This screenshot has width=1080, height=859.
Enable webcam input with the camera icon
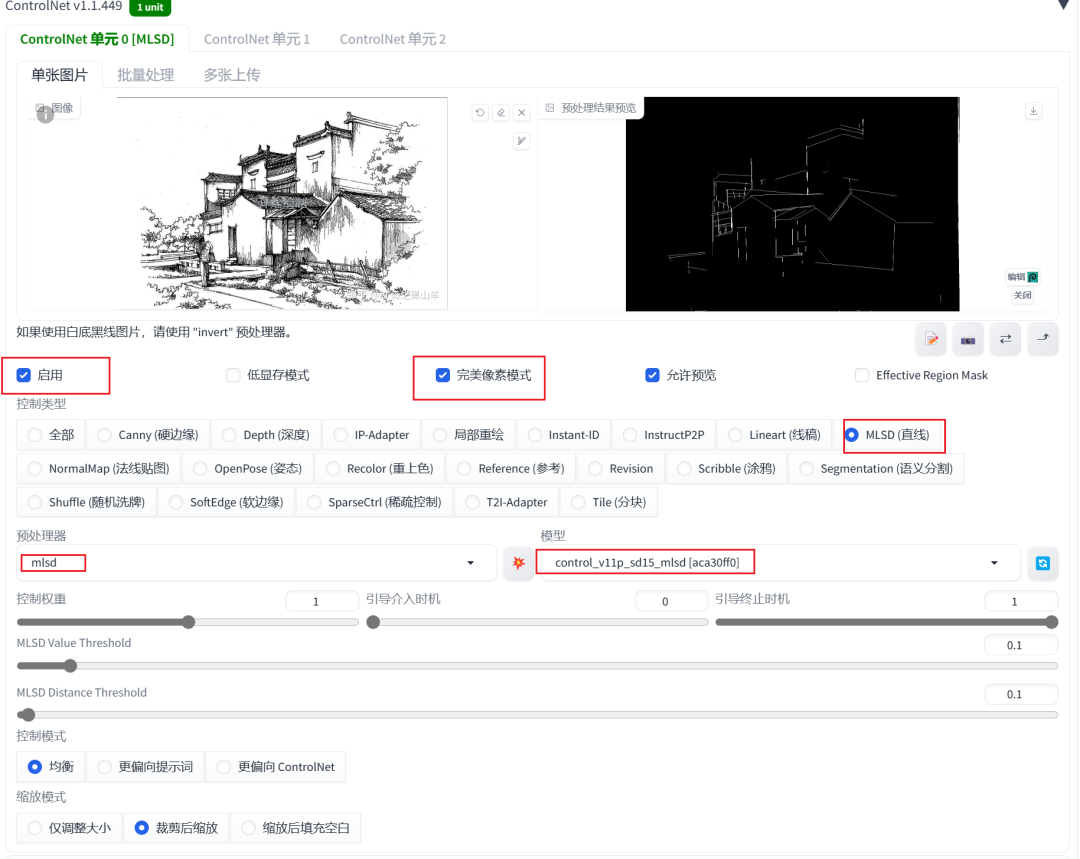tap(968, 339)
